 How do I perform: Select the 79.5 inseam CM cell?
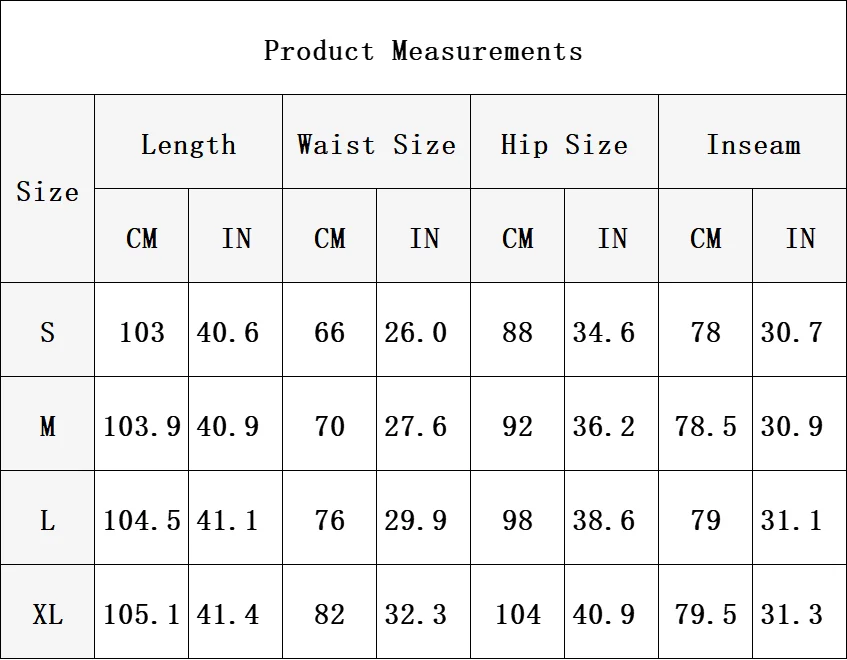pyautogui.click(x=705, y=611)
